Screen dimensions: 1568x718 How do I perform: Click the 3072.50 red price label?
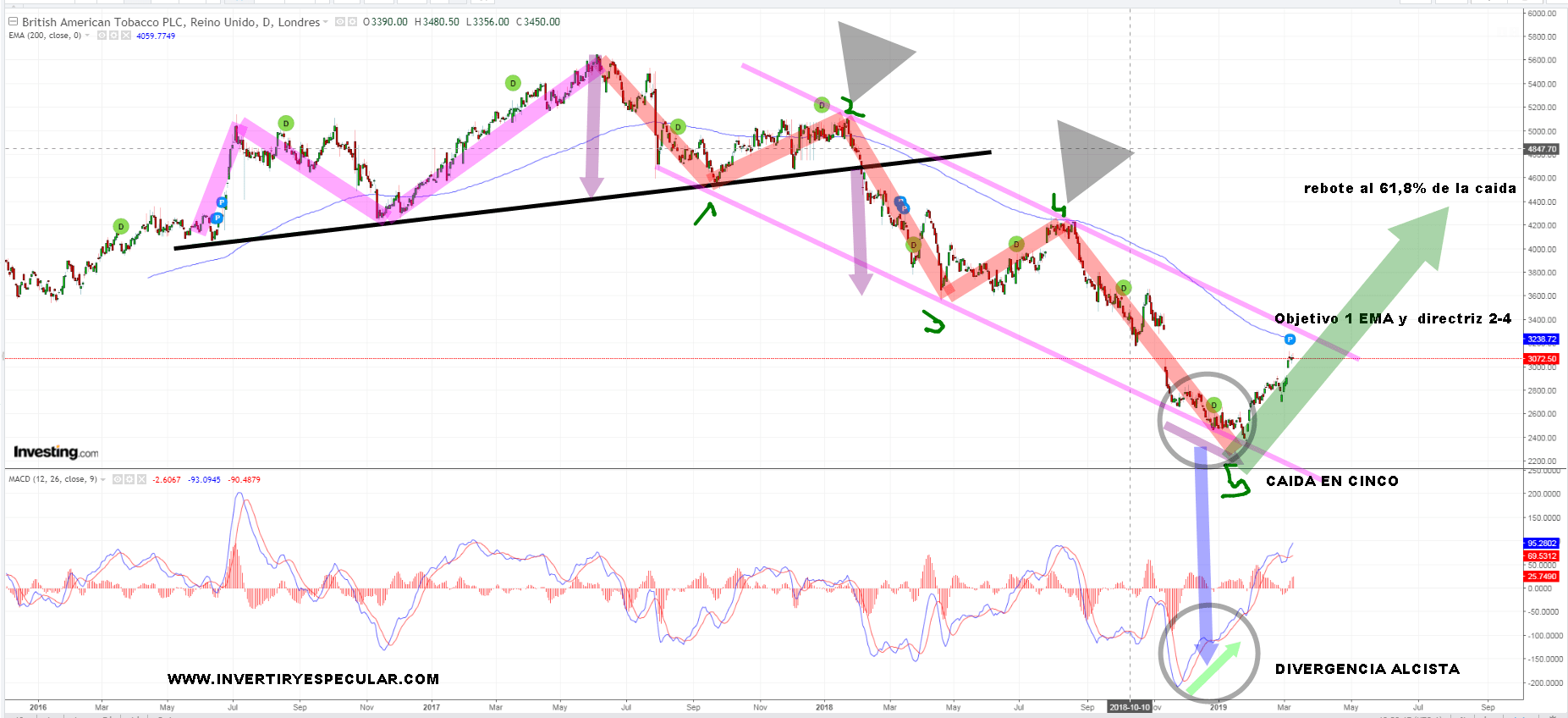1541,359
